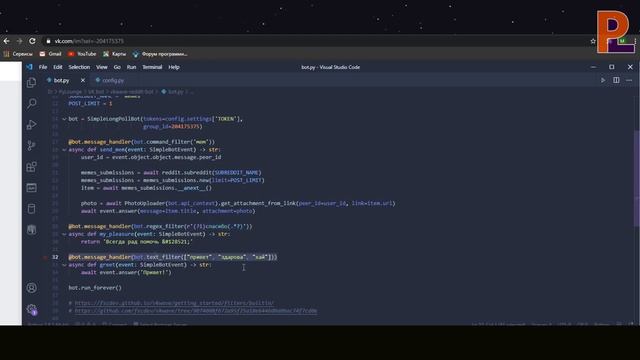Open the Help menu
This screenshot has width=640, height=360.
pyautogui.click(x=174, y=67)
